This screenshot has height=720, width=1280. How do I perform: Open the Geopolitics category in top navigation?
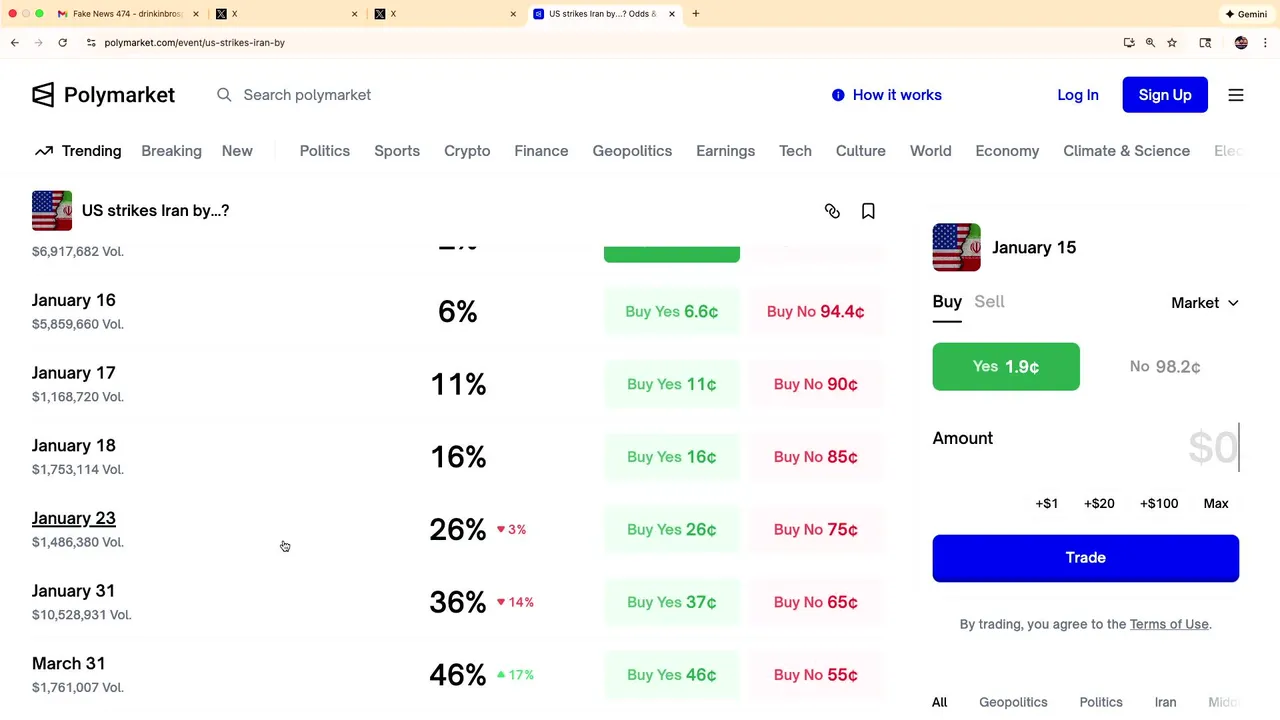632,151
